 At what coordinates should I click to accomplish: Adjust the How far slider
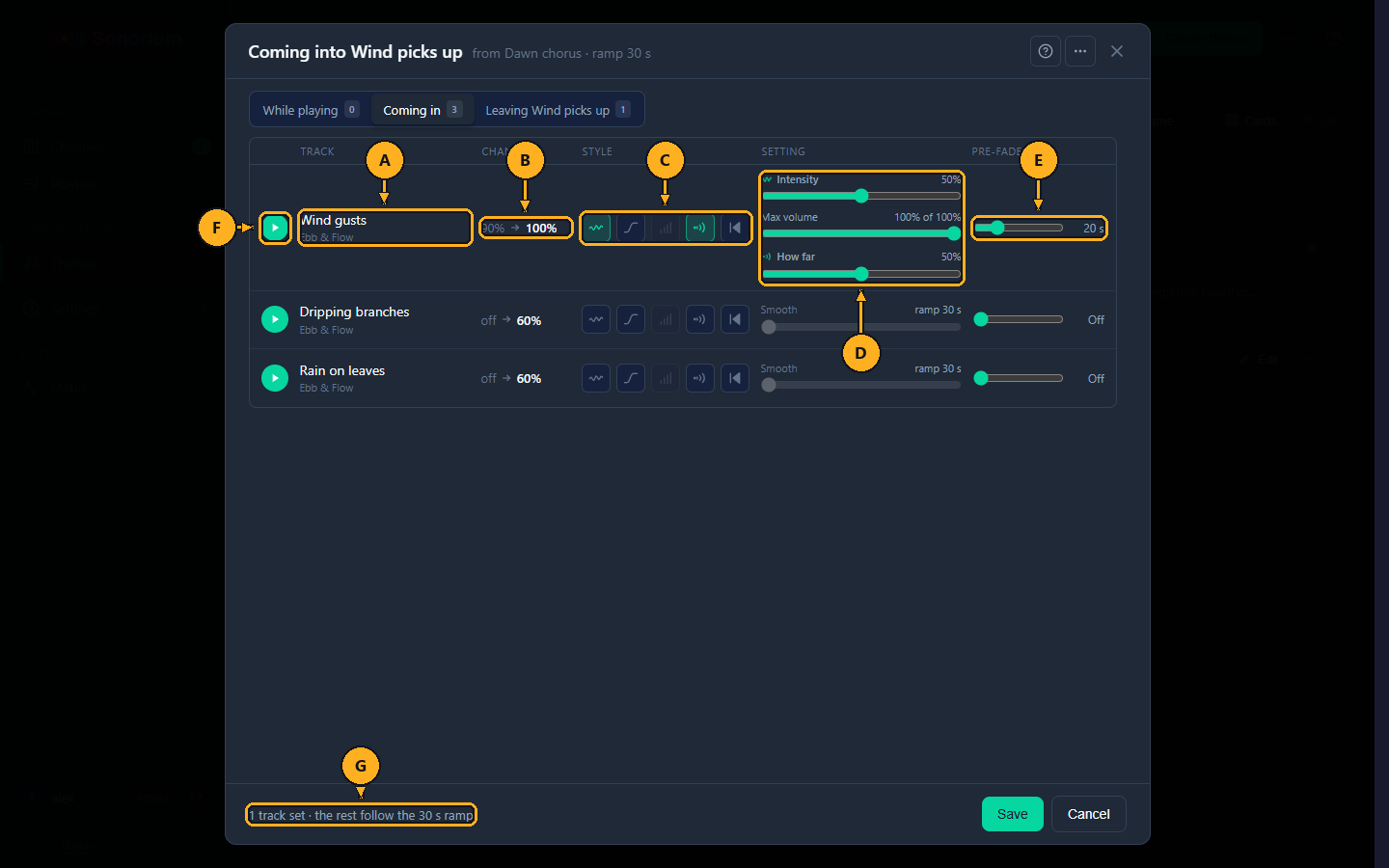tap(861, 274)
